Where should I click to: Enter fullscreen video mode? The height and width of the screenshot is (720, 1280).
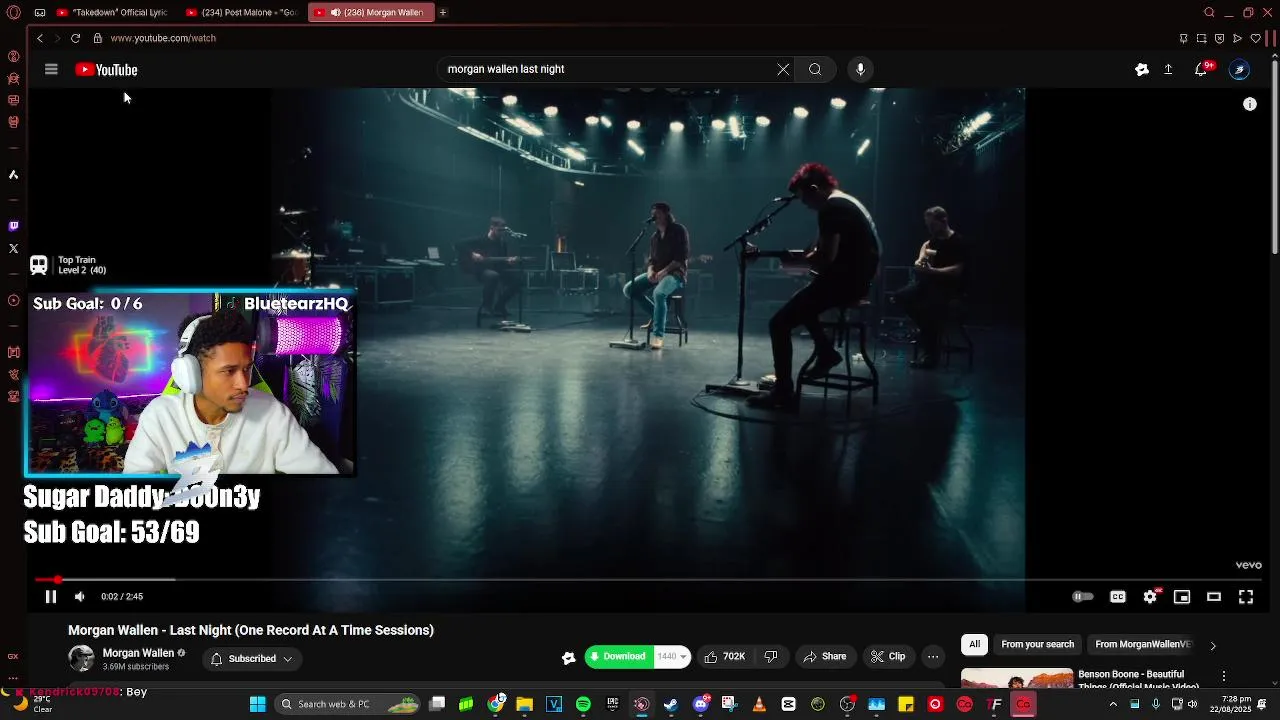[x=1246, y=597]
